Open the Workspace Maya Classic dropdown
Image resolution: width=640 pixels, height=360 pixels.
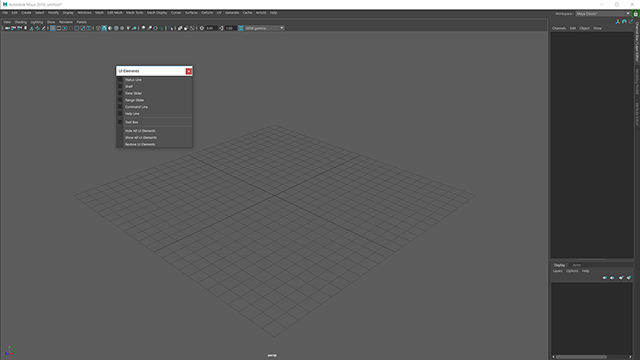coord(603,13)
